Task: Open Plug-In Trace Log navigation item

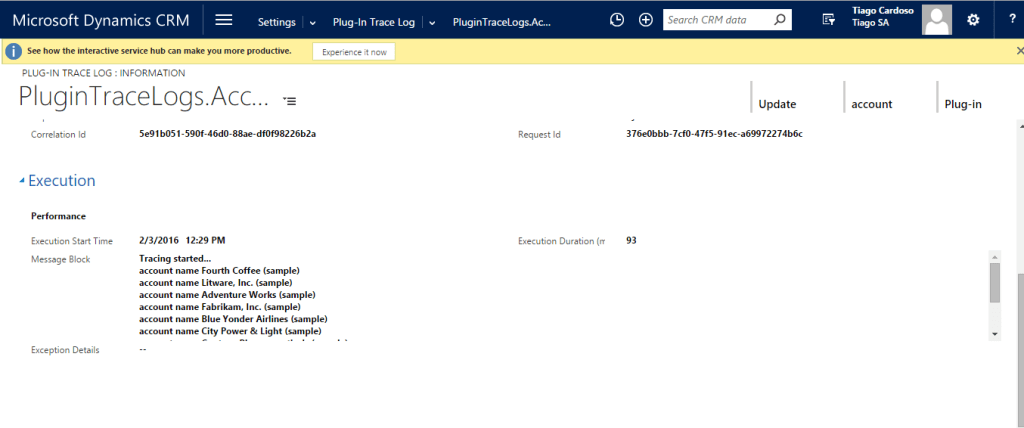Action: point(374,22)
